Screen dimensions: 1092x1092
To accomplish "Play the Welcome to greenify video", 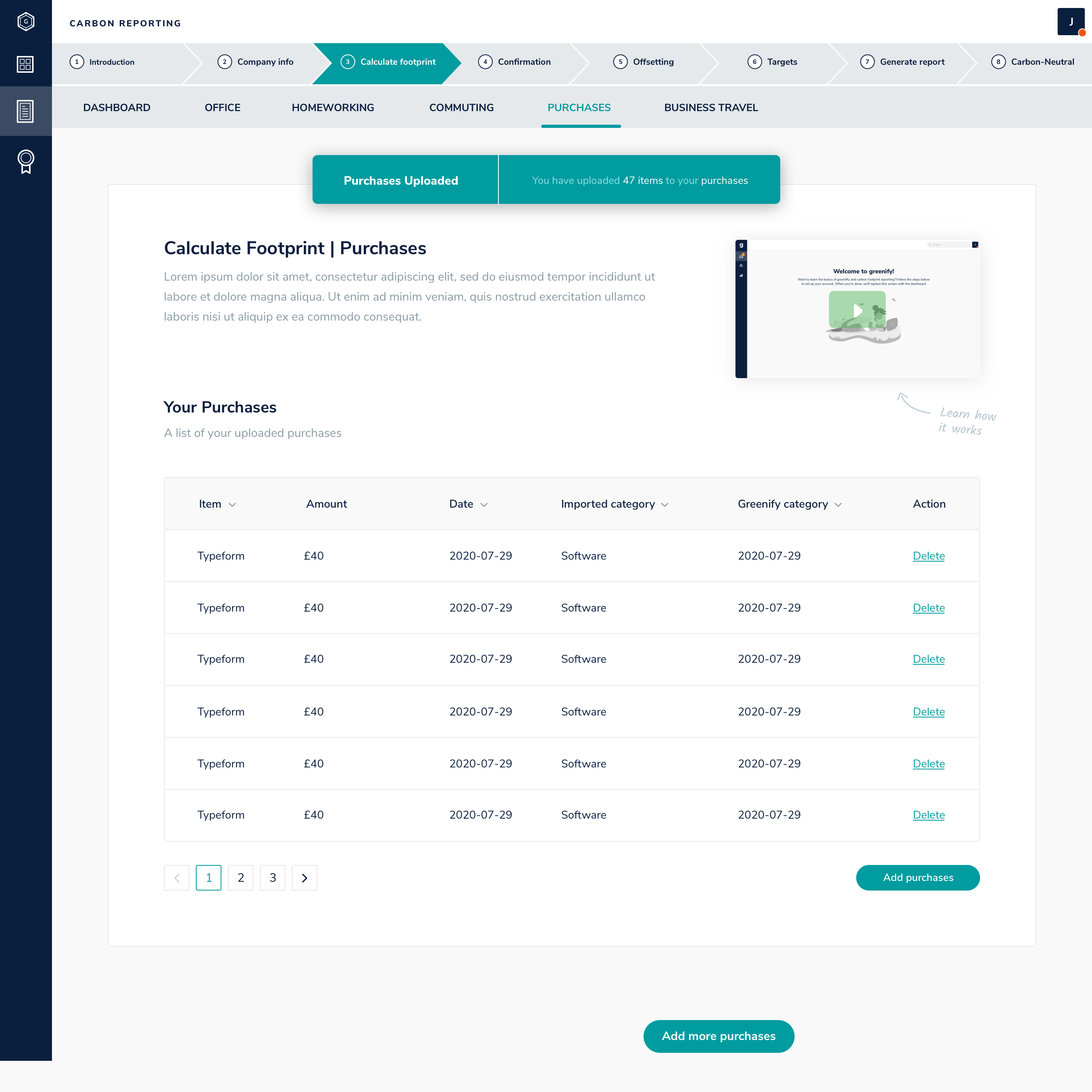I will pos(857,310).
